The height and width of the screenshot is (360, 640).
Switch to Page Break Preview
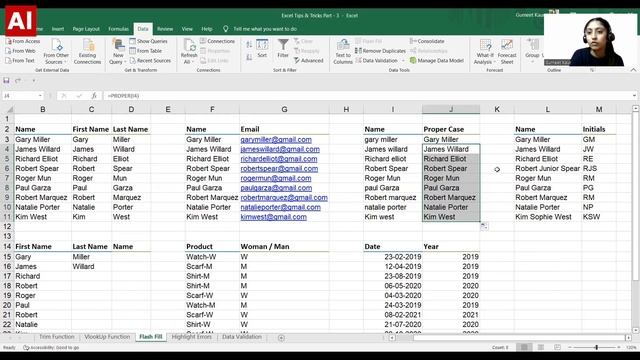click(557, 347)
